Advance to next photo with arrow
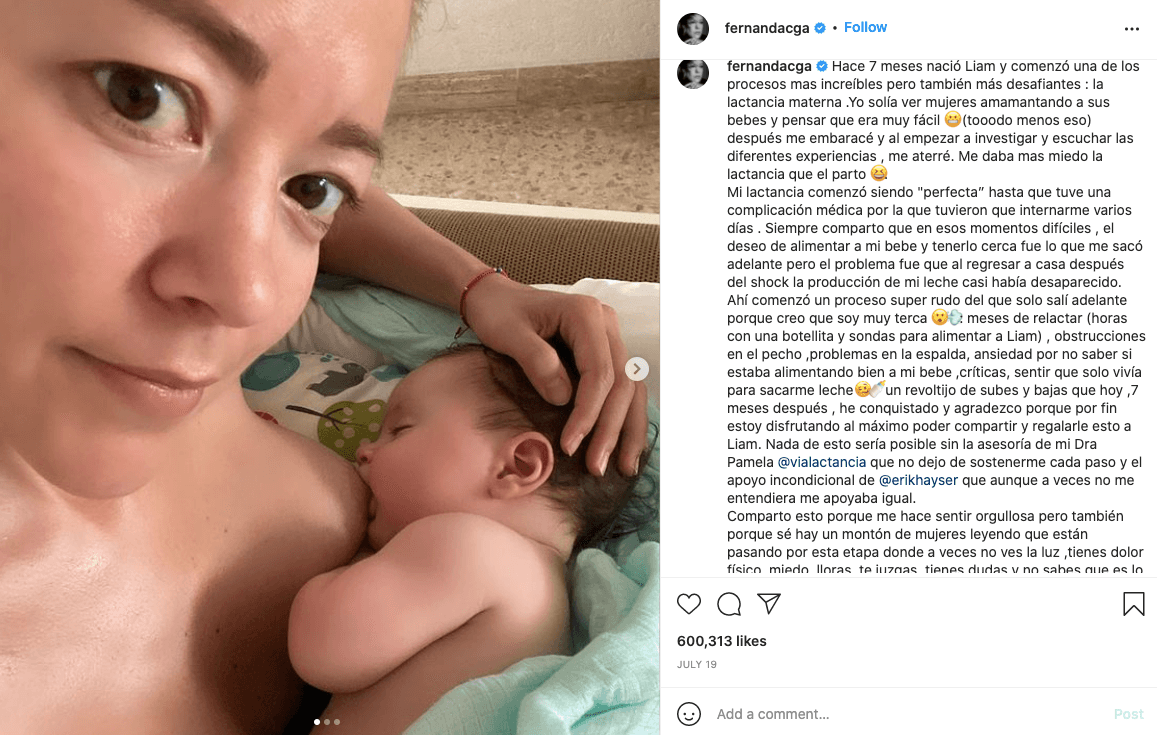The width and height of the screenshot is (1157, 735). coord(637,368)
